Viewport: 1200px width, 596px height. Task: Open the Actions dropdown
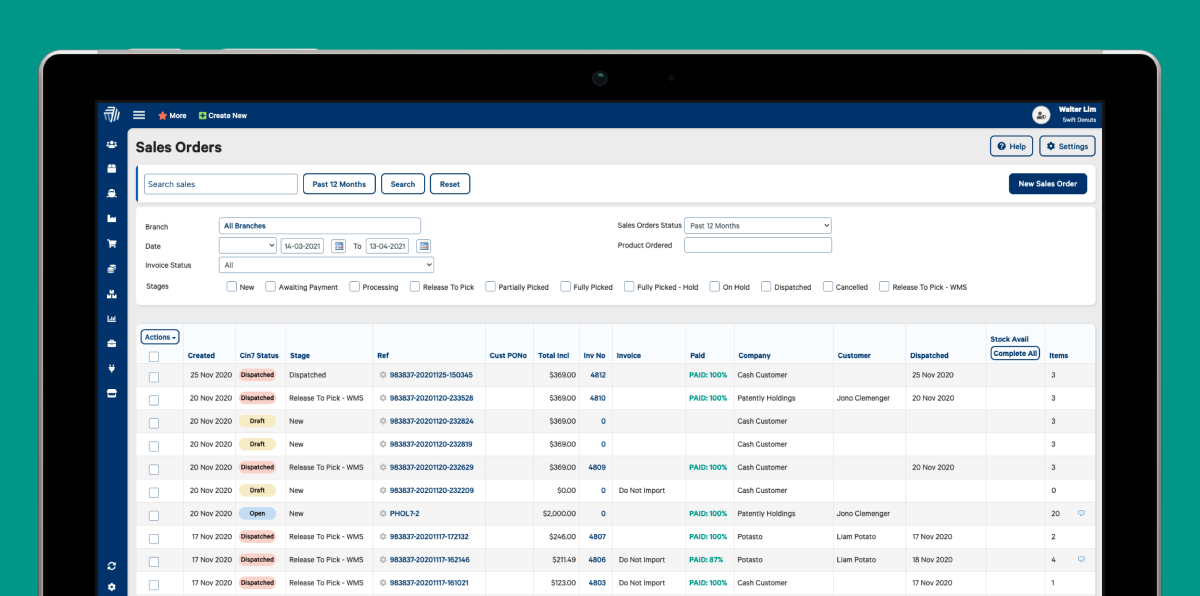point(160,337)
